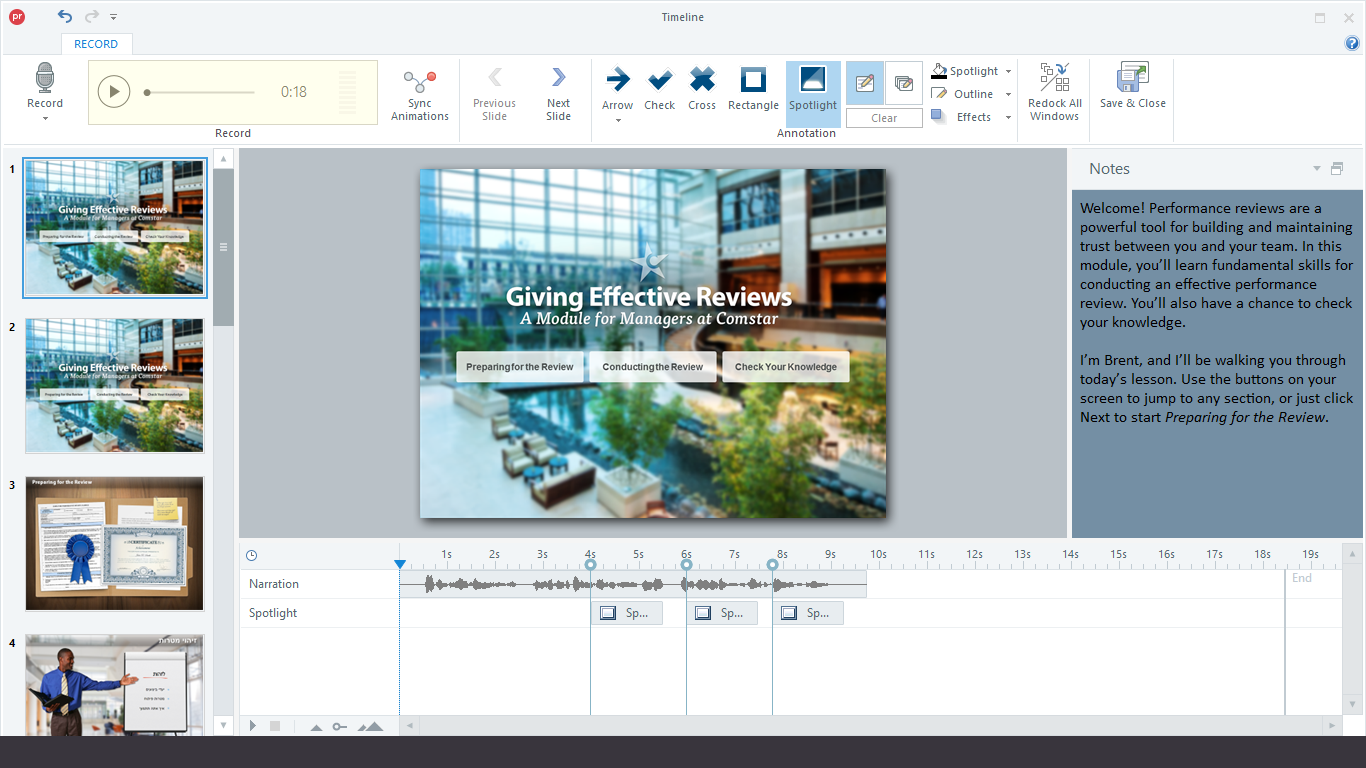
Task: Select slide 3 thumbnail Preparing for the Review
Action: (114, 543)
